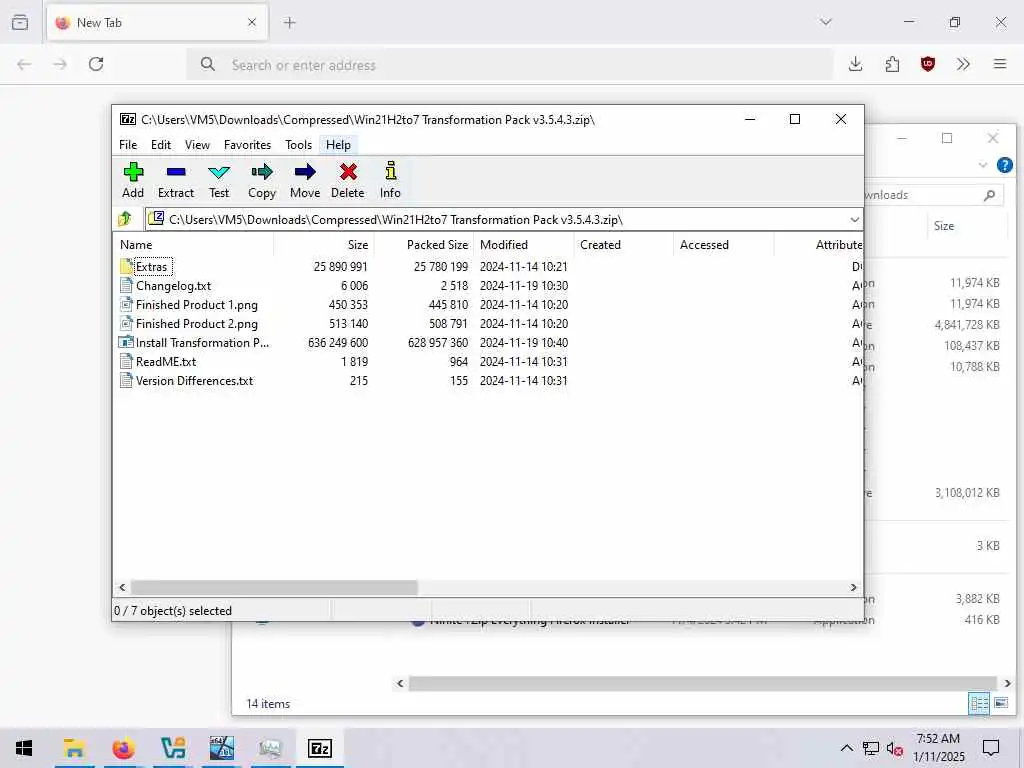The width and height of the screenshot is (1024, 768).
Task: Expand the 7-Zip address path dropdown
Action: coord(854,219)
